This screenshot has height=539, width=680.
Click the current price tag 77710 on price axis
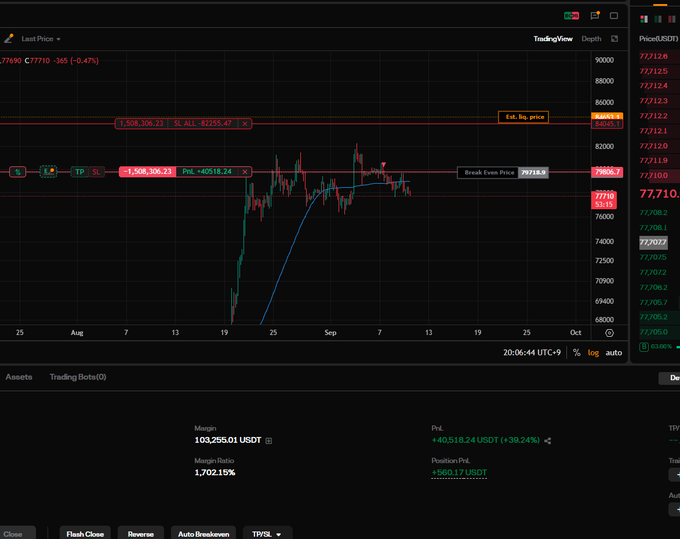(604, 200)
